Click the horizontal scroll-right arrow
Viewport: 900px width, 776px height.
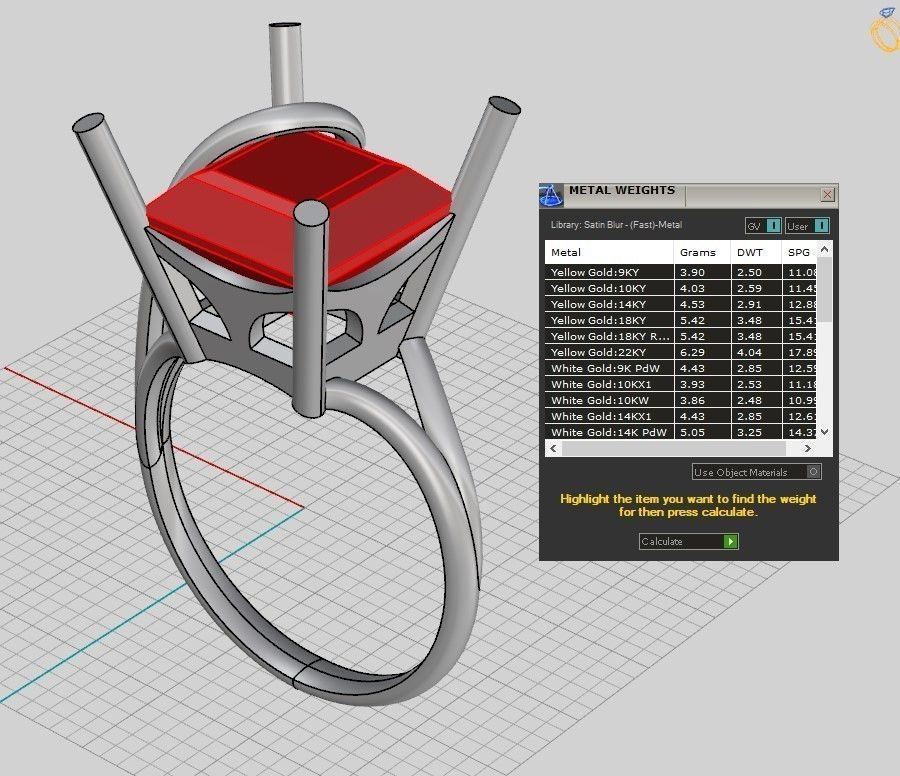tap(808, 448)
